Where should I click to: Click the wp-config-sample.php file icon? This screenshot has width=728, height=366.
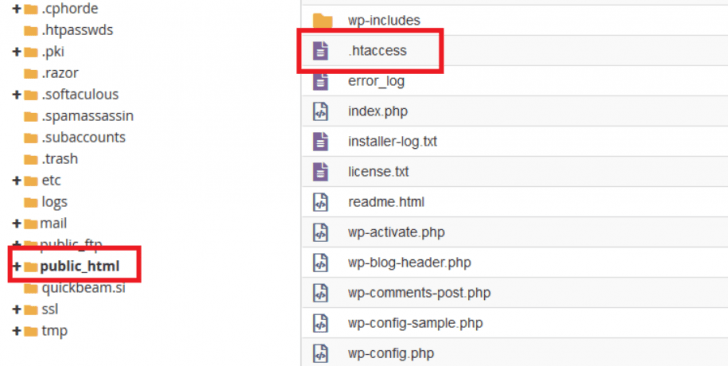320,323
